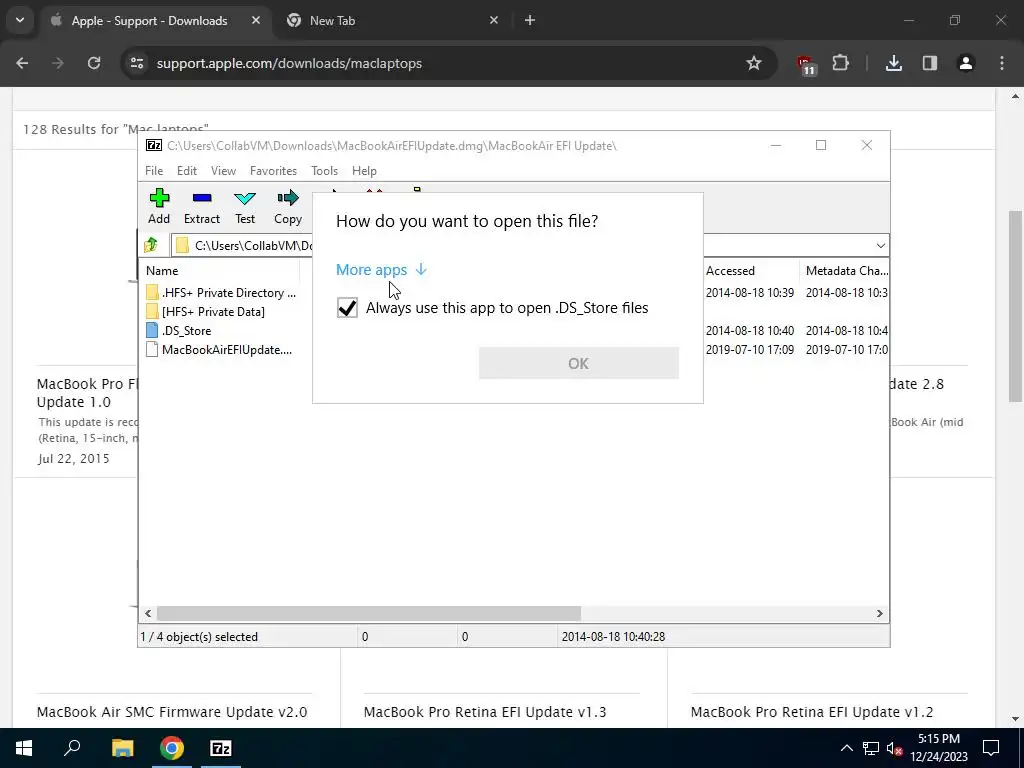This screenshot has height=768, width=1024.
Task: Show hidden system tray icons
Action: click(846, 748)
